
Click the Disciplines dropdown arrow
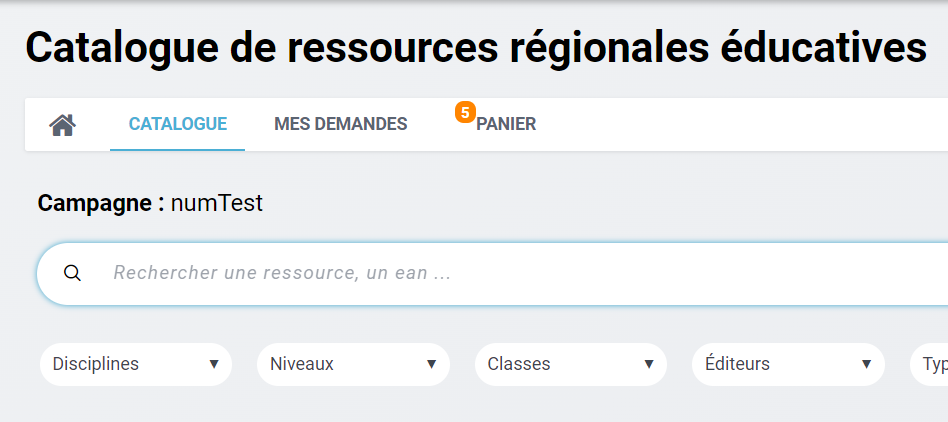click(214, 364)
